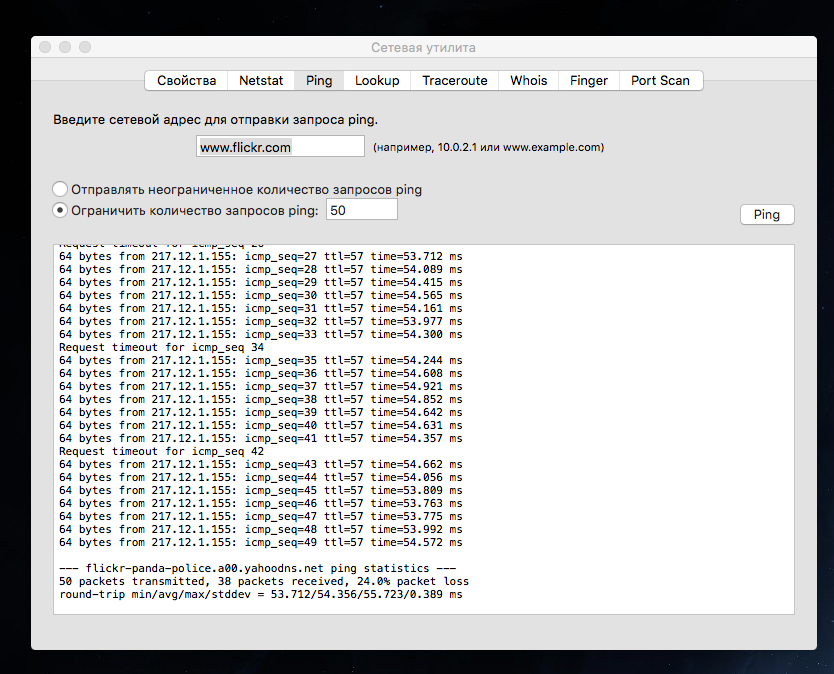Maximize the Сетевая утилита window
Image resolution: width=834 pixels, height=674 pixels.
pos(85,47)
